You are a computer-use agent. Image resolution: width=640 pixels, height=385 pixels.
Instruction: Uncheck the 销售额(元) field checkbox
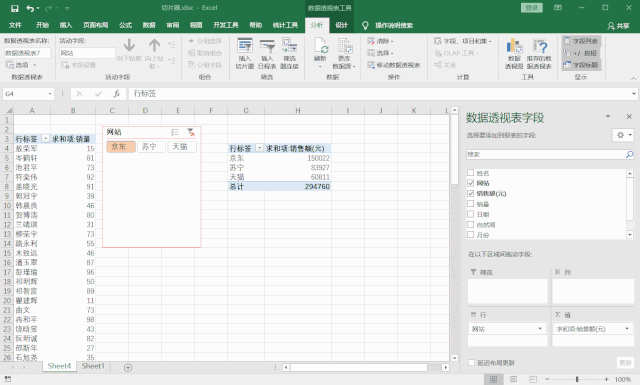(x=471, y=193)
